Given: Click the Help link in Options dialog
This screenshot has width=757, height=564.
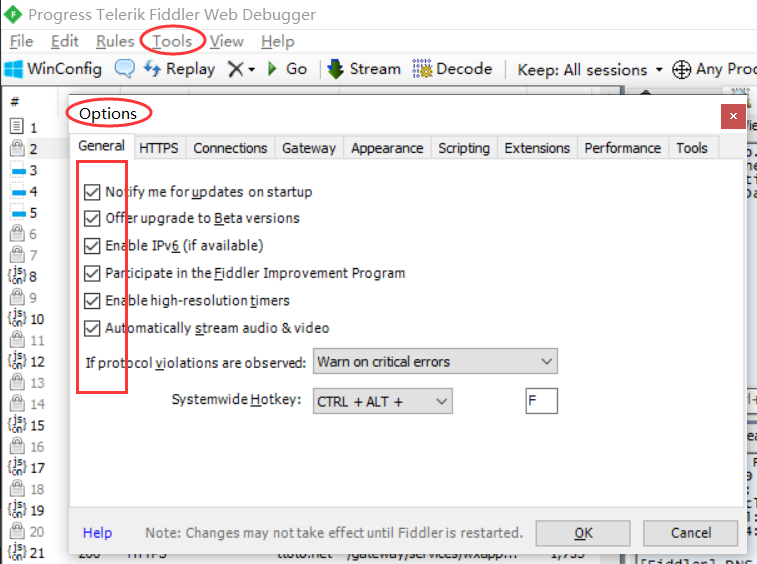Looking at the screenshot, I should point(98,533).
